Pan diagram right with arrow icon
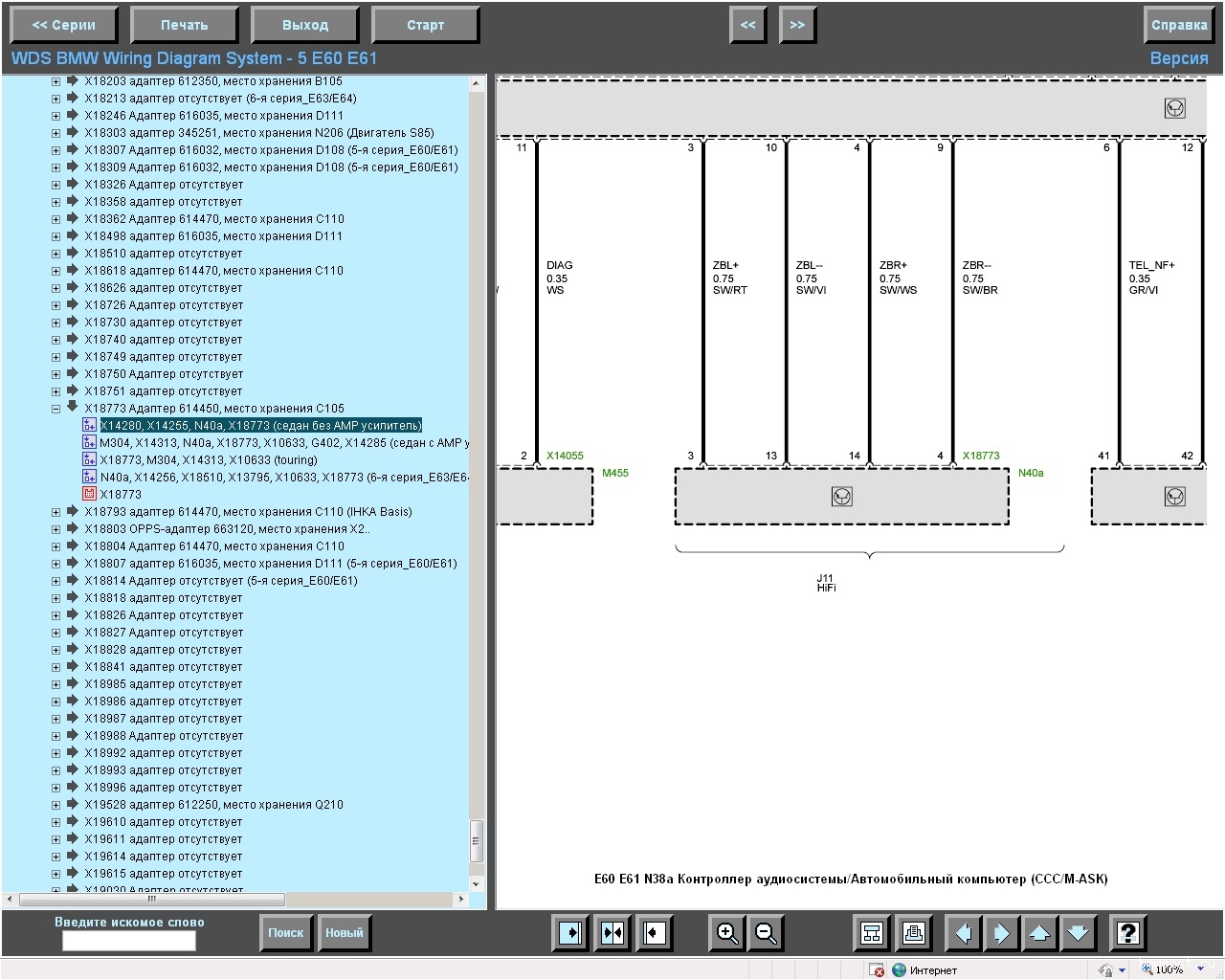 coord(1001,932)
